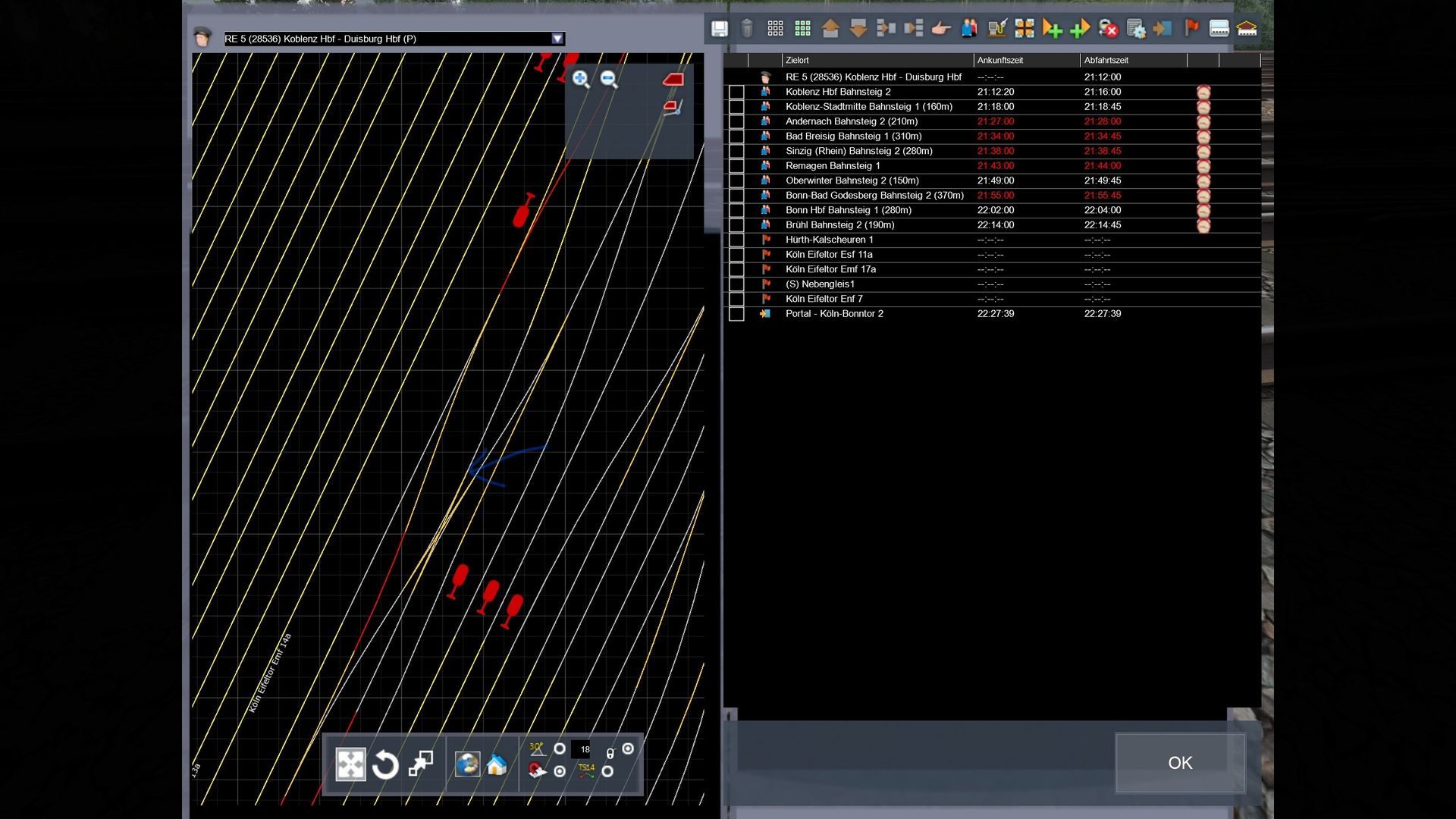Click the blue house home view icon
Screen dimensions: 1456x819
point(497,764)
